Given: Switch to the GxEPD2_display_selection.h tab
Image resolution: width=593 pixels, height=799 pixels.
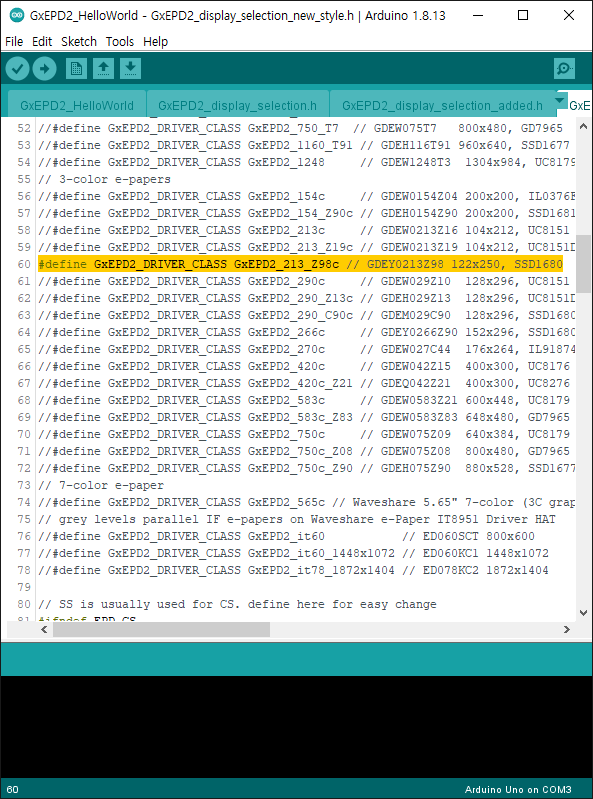Looking at the screenshot, I should coord(237,105).
